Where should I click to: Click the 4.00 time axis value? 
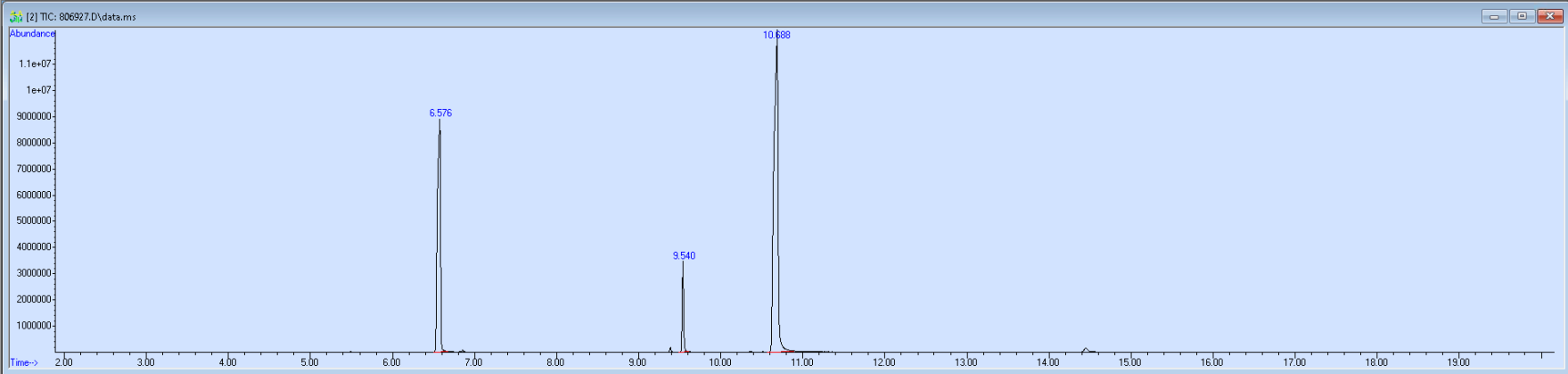[227, 362]
